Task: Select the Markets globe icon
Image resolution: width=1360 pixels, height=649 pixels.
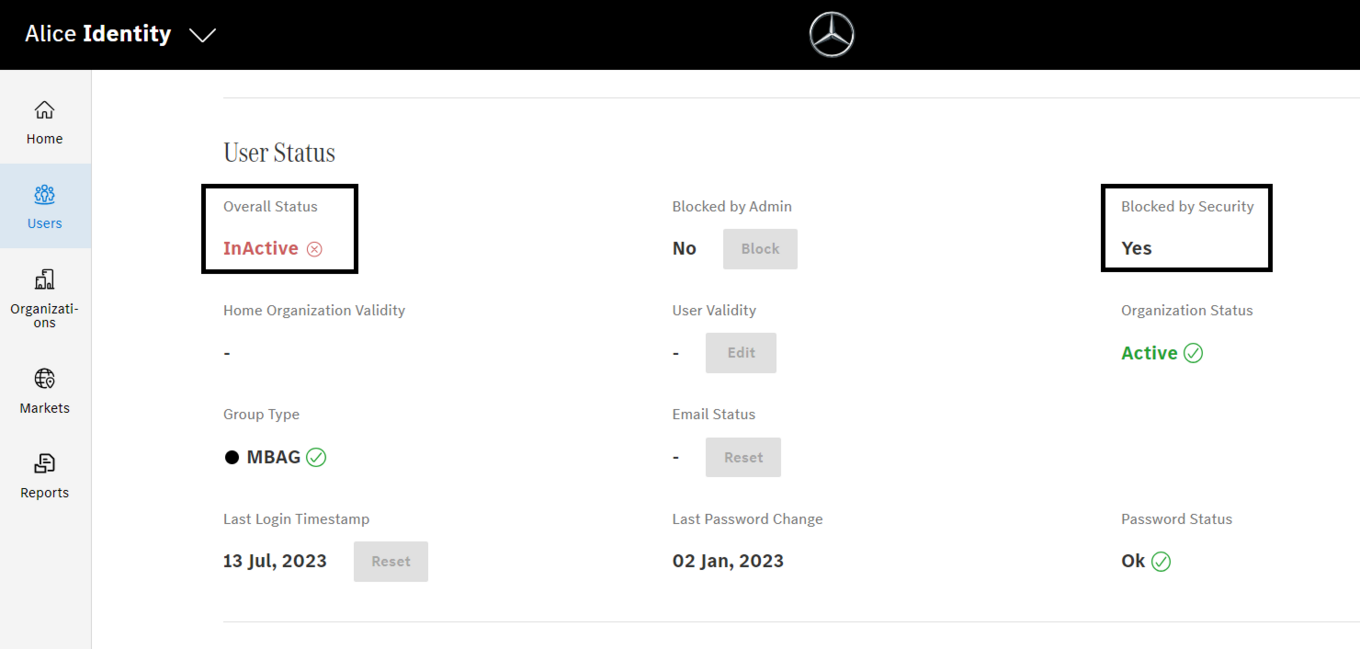Action: [x=44, y=379]
